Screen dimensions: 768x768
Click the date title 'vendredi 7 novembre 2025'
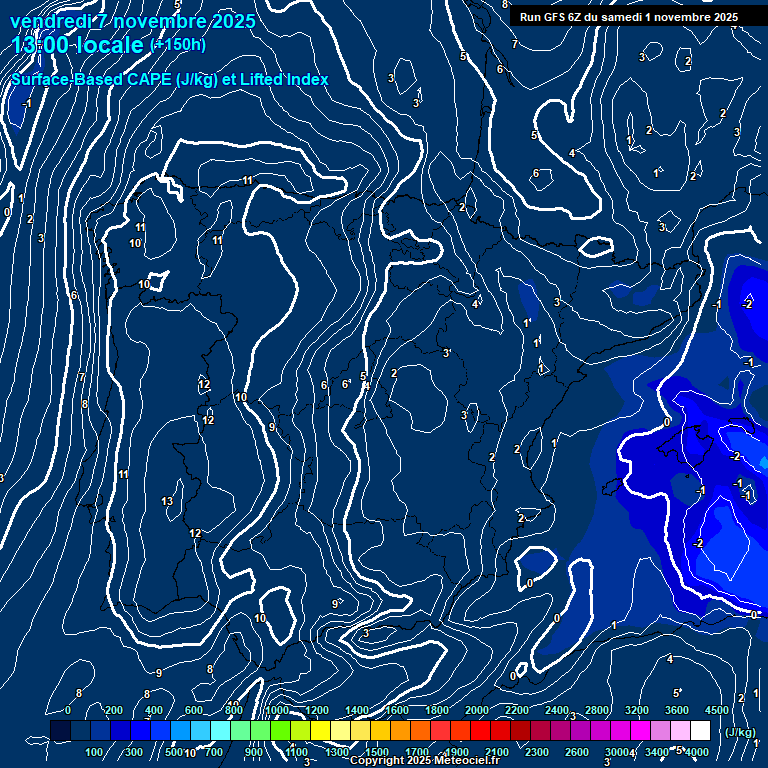point(133,22)
